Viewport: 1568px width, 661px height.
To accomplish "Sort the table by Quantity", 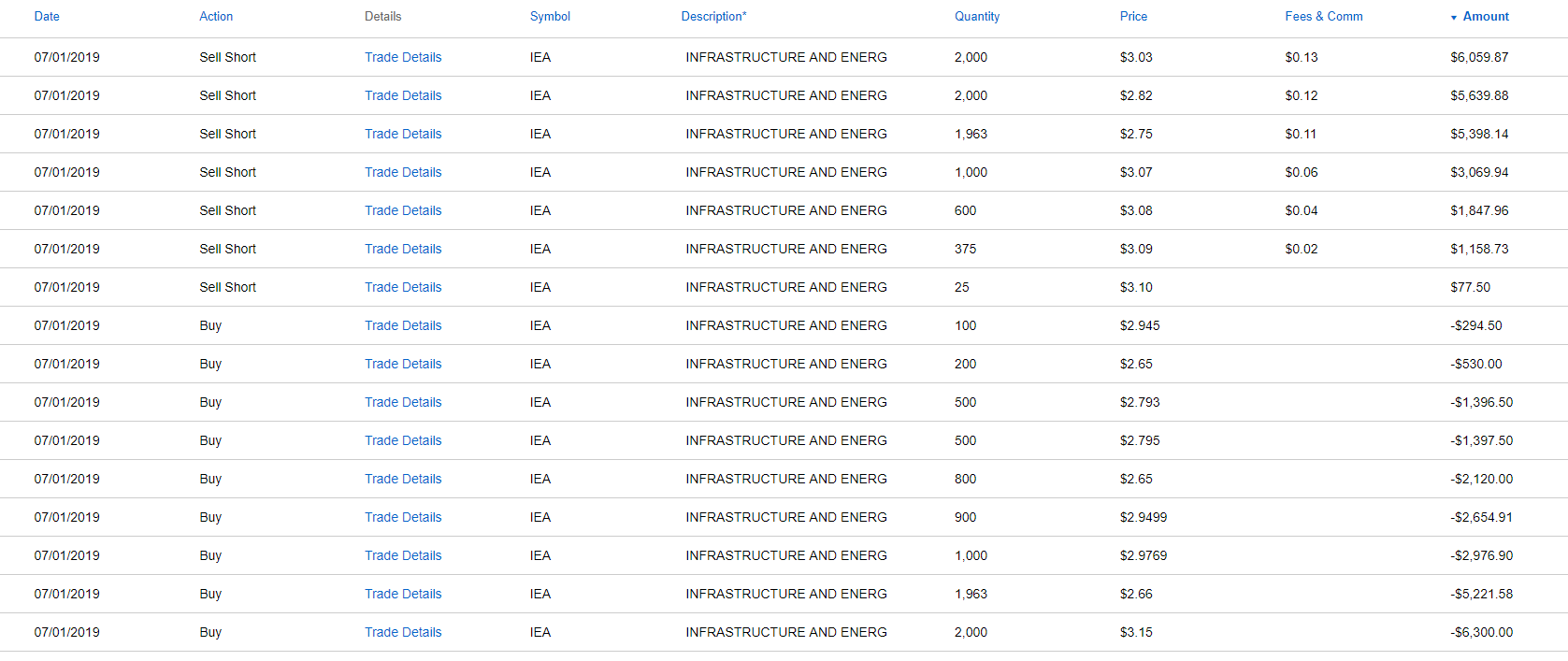I will click(x=977, y=17).
